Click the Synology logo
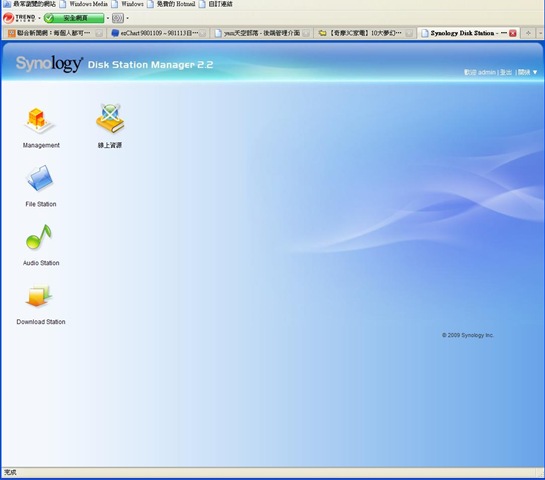545x480 pixels. [49, 64]
